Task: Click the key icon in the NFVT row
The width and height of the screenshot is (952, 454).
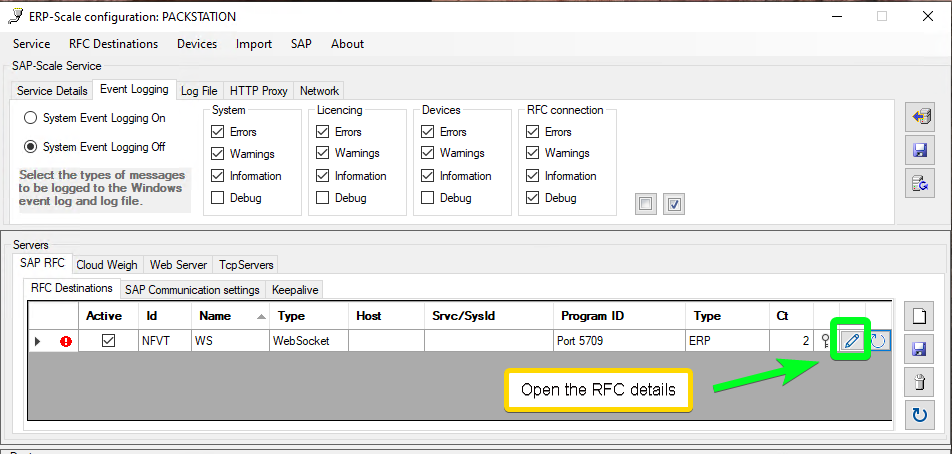Action: (826, 341)
